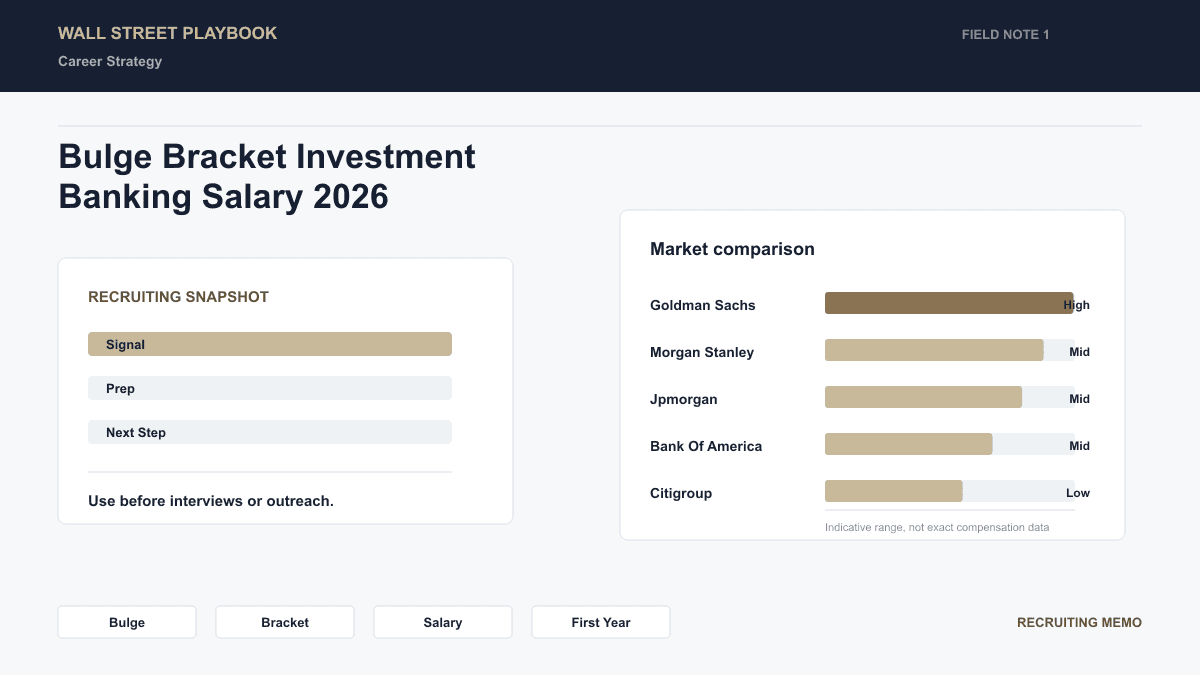Click the Morgan Stanley label
The image size is (1200, 675).
pos(702,352)
